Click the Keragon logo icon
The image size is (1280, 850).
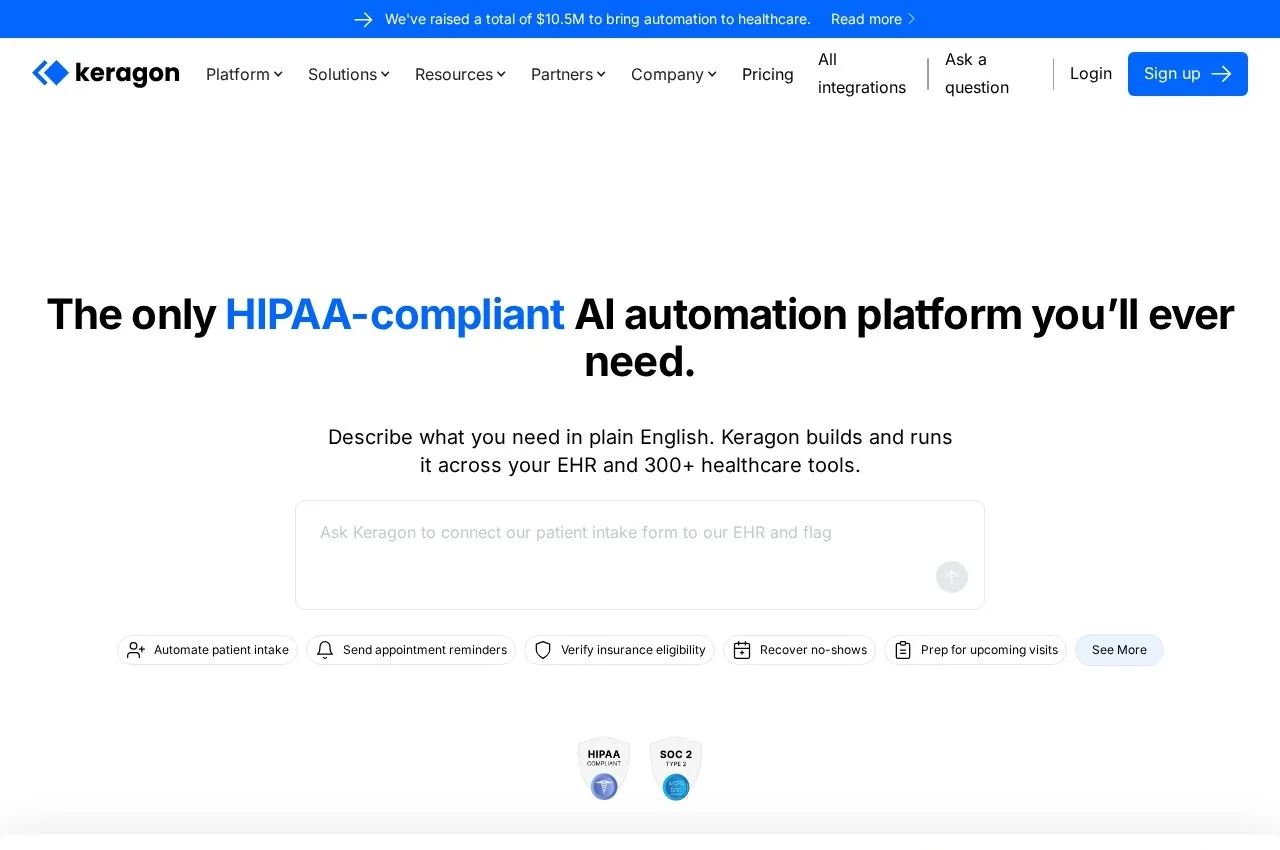click(x=50, y=73)
